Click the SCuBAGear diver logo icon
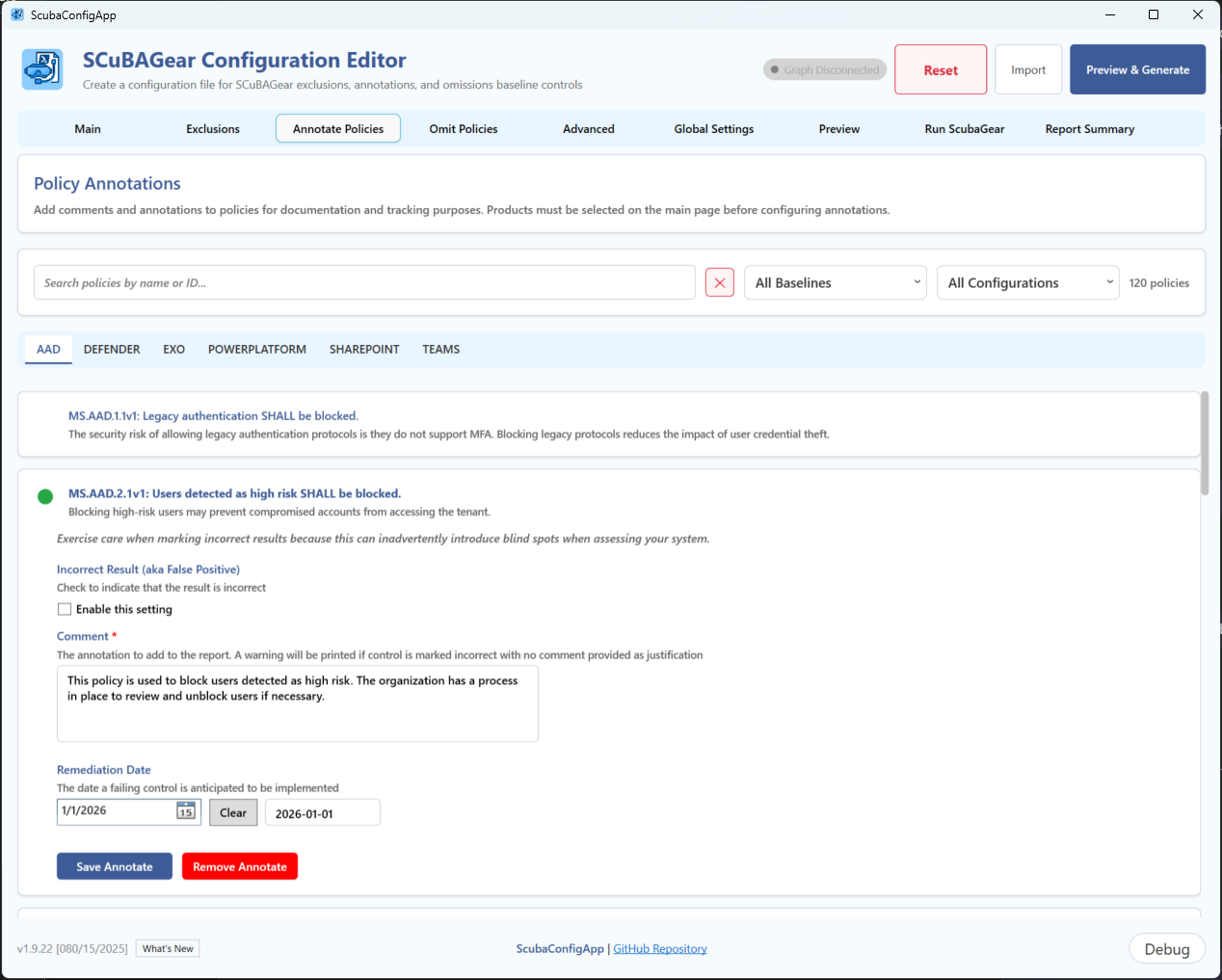The height and width of the screenshot is (980, 1222). click(x=42, y=69)
